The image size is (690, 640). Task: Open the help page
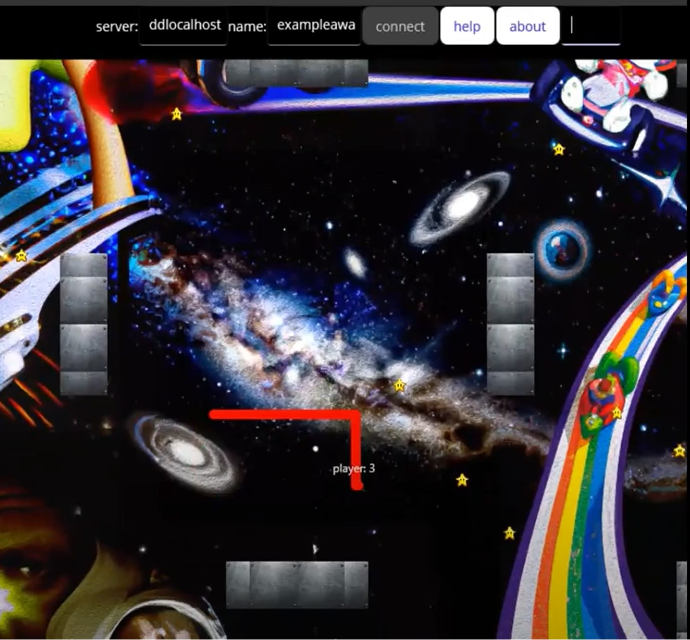pyautogui.click(x=467, y=26)
